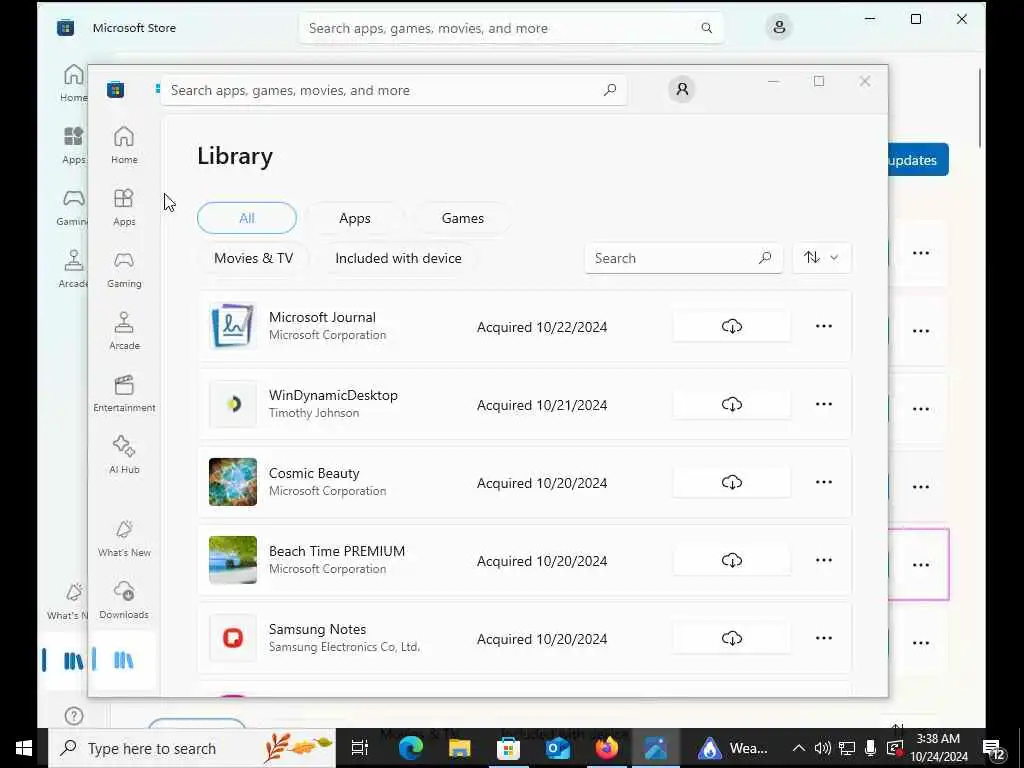Image resolution: width=1024 pixels, height=768 pixels.
Task: Click search magnifier in front Store search bar
Action: [610, 90]
